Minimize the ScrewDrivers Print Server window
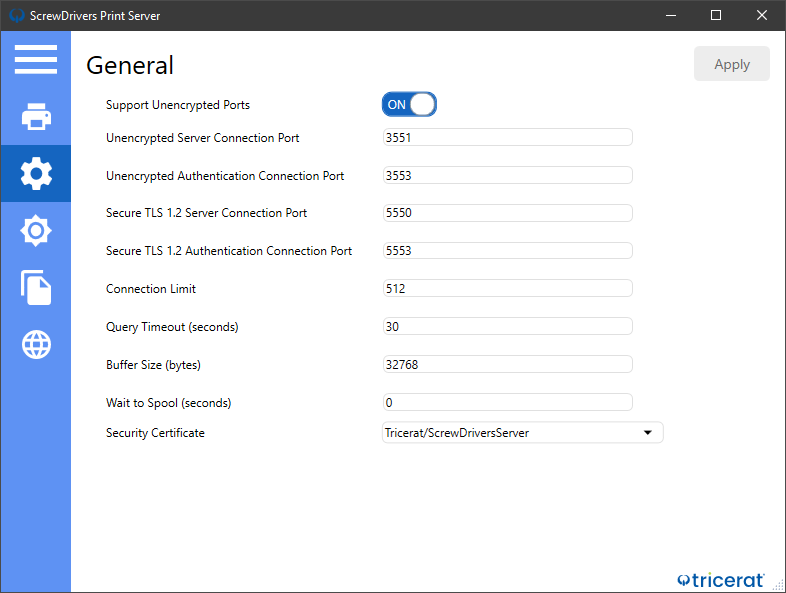Image resolution: width=786 pixels, height=593 pixels. click(671, 16)
